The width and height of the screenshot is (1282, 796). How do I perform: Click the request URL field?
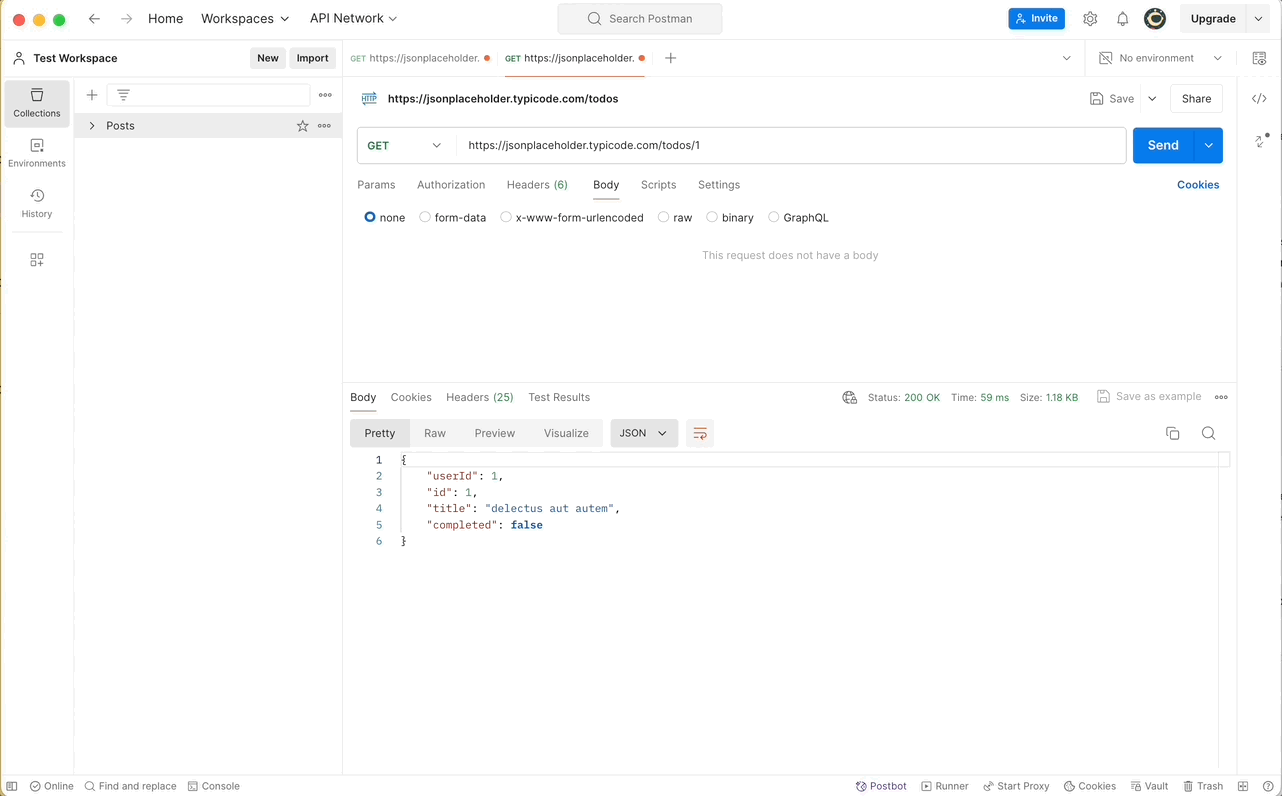pos(791,145)
